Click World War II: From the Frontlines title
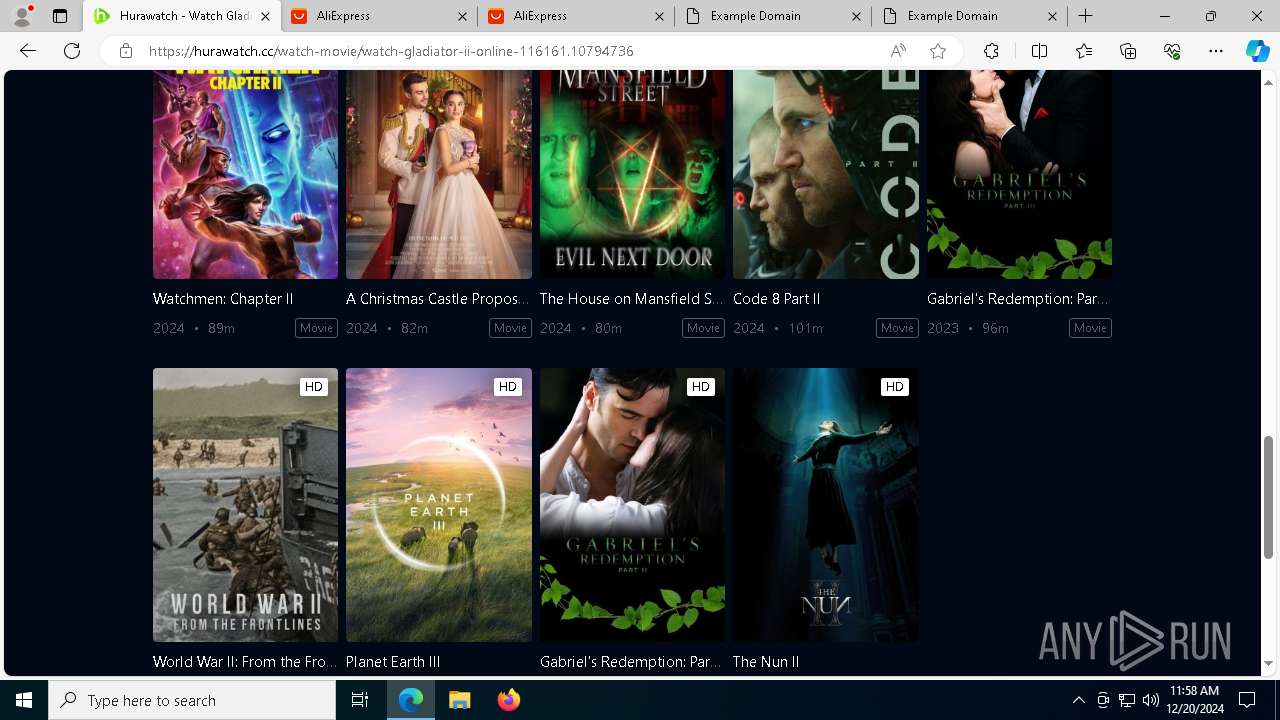Image resolution: width=1280 pixels, height=720 pixels. pyautogui.click(x=245, y=662)
